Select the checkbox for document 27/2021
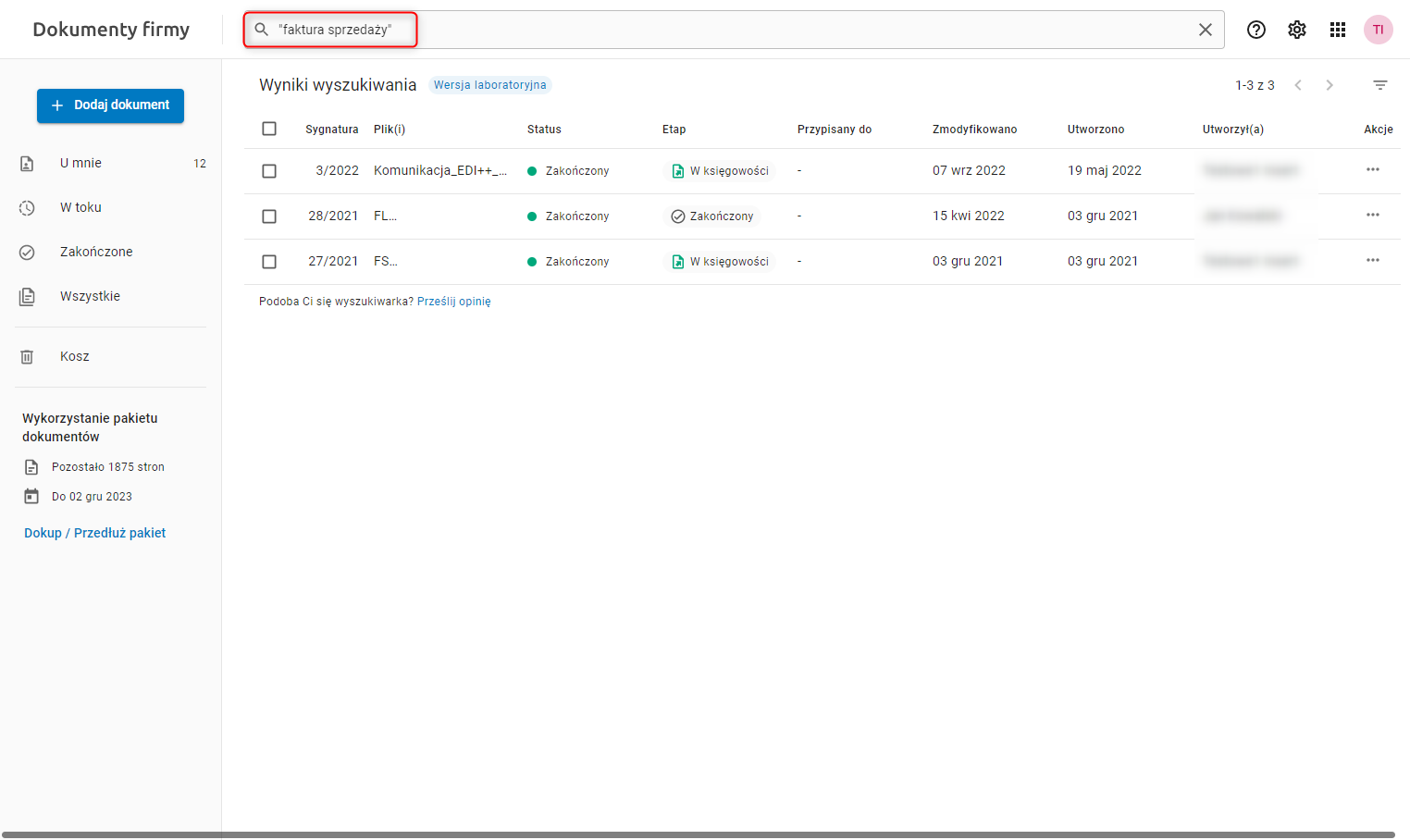Screen dimensions: 1410x840 tap(269, 262)
